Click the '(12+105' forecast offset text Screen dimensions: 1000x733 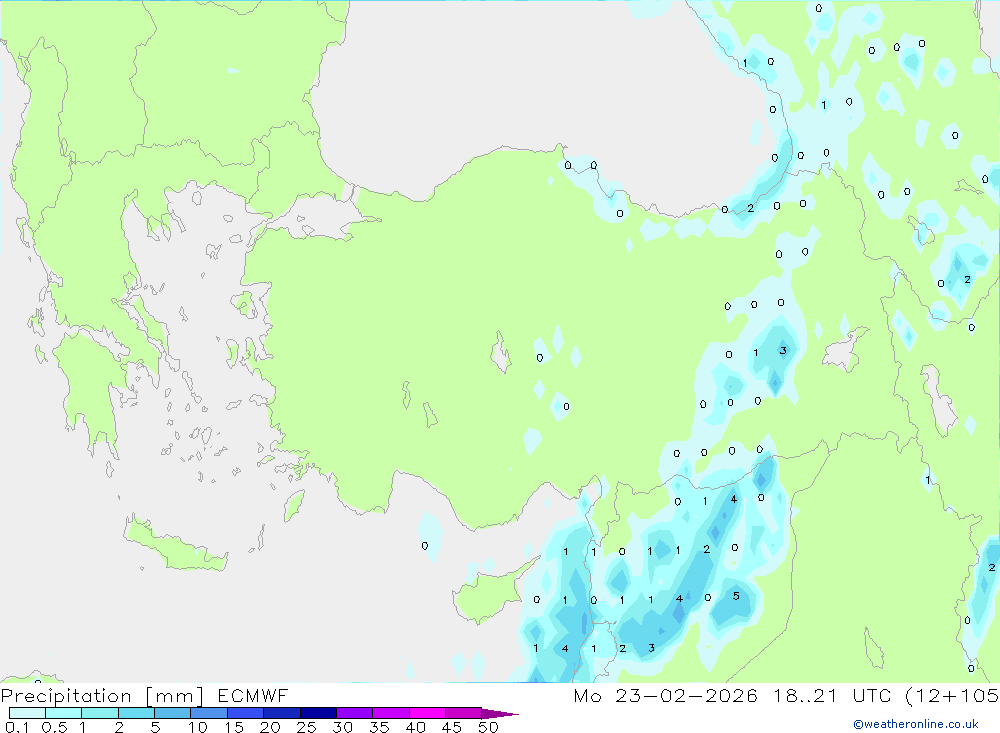tap(952, 695)
